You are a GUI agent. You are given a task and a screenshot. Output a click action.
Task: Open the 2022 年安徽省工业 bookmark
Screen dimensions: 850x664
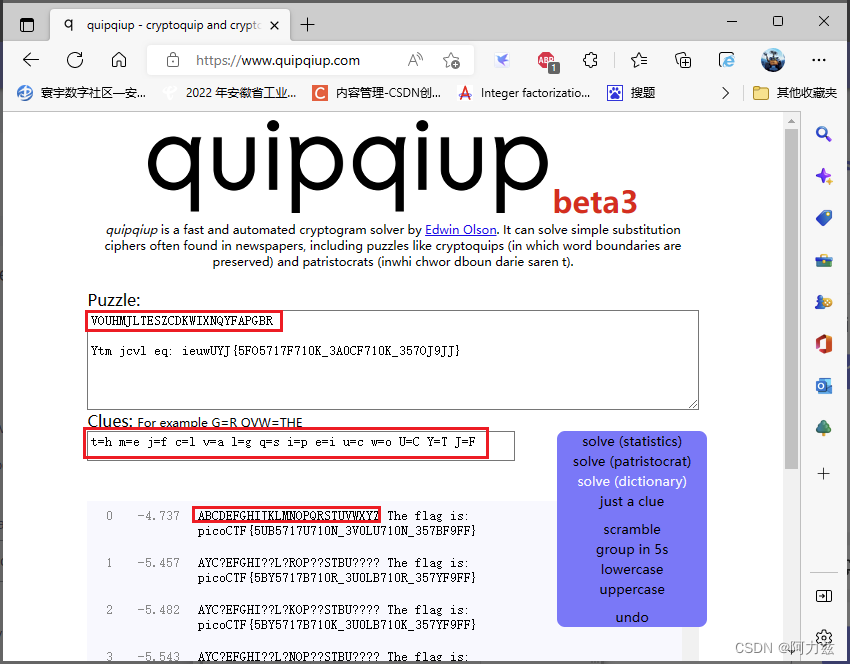coord(230,93)
